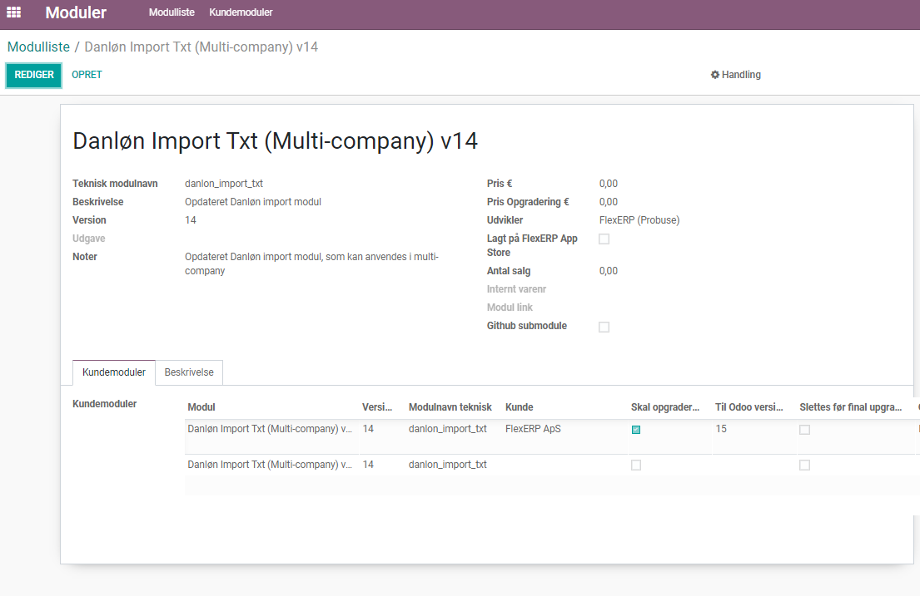Open the apps grid menu icon
The width and height of the screenshot is (920, 596).
tap(13, 12)
